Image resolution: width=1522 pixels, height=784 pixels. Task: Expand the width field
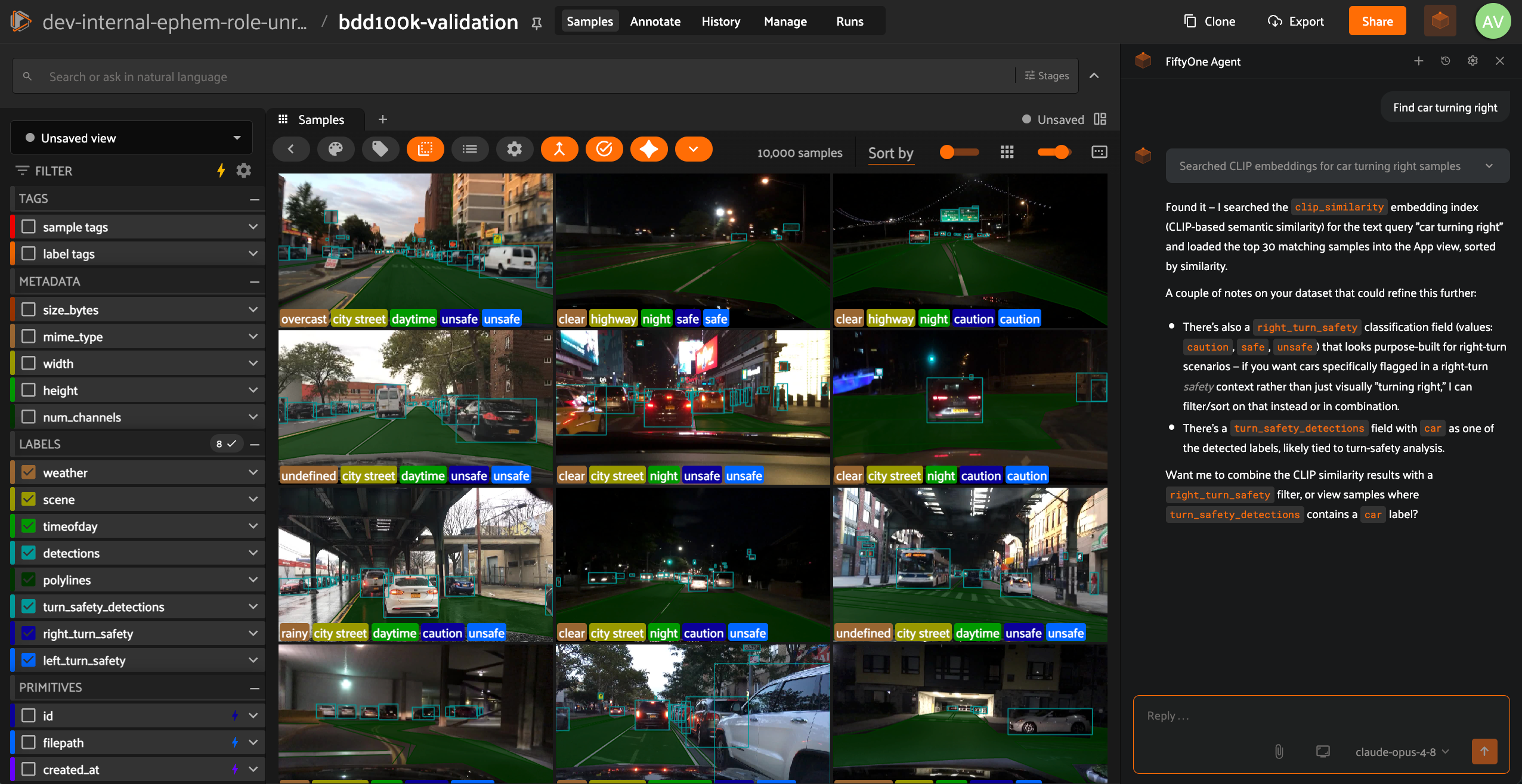point(253,363)
